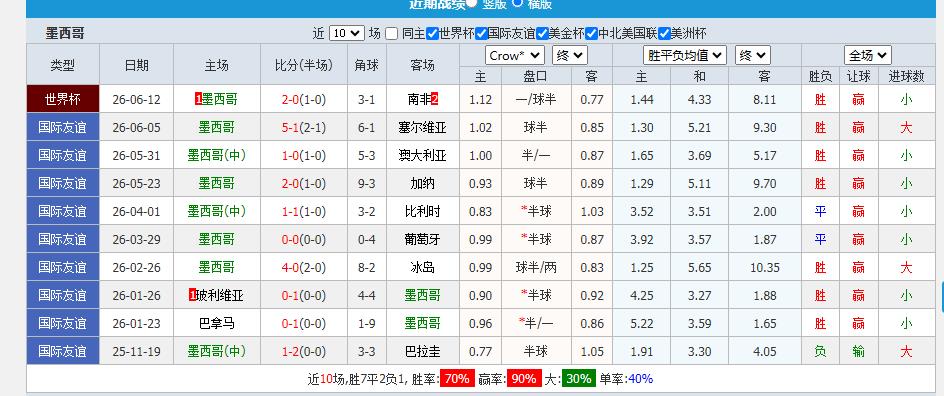The height and width of the screenshot is (396, 944).
Task: Click the 墨西哥 team title above the table
Action: (65, 34)
